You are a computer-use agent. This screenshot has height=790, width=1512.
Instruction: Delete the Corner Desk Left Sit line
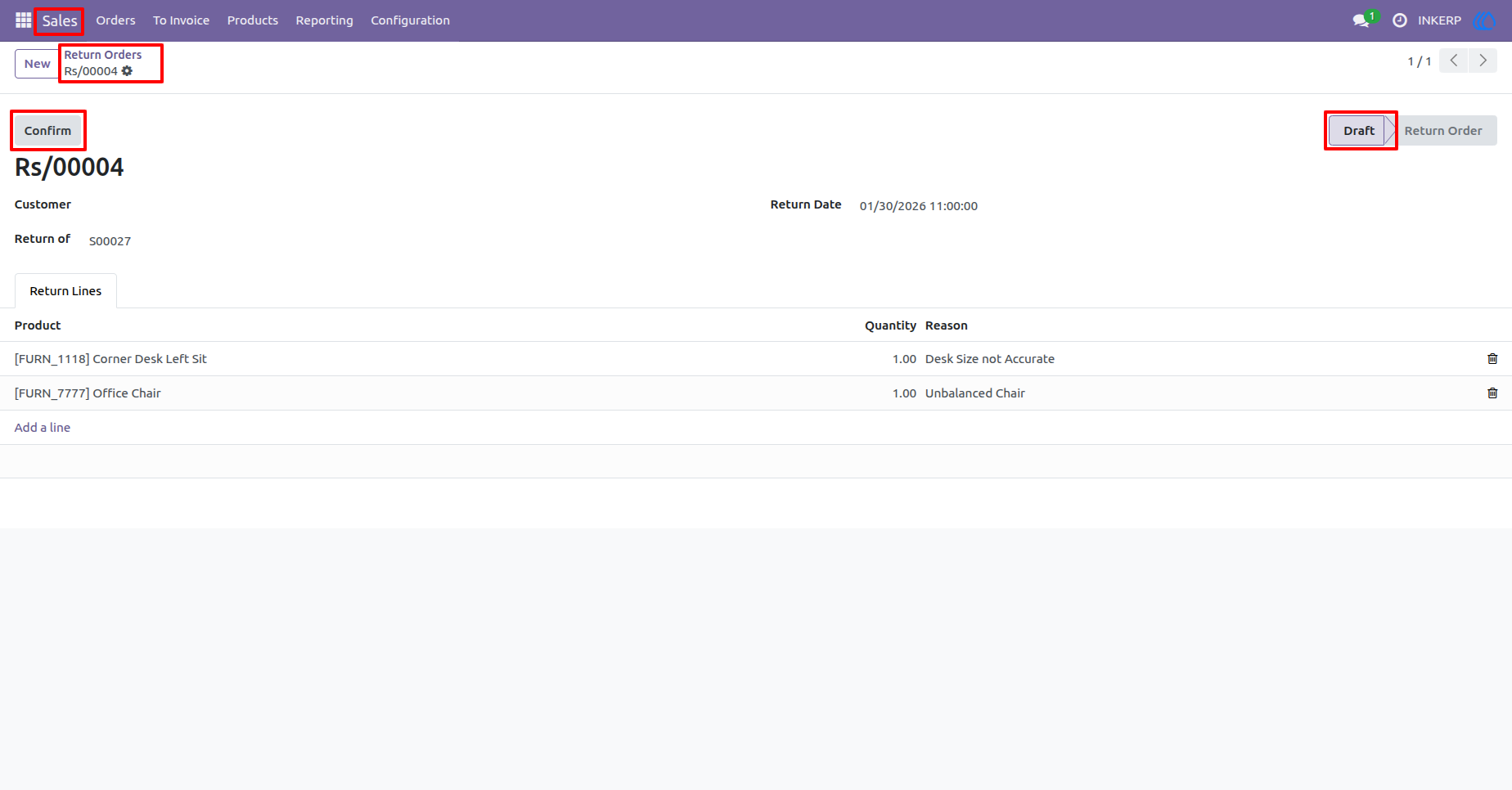(1492, 359)
